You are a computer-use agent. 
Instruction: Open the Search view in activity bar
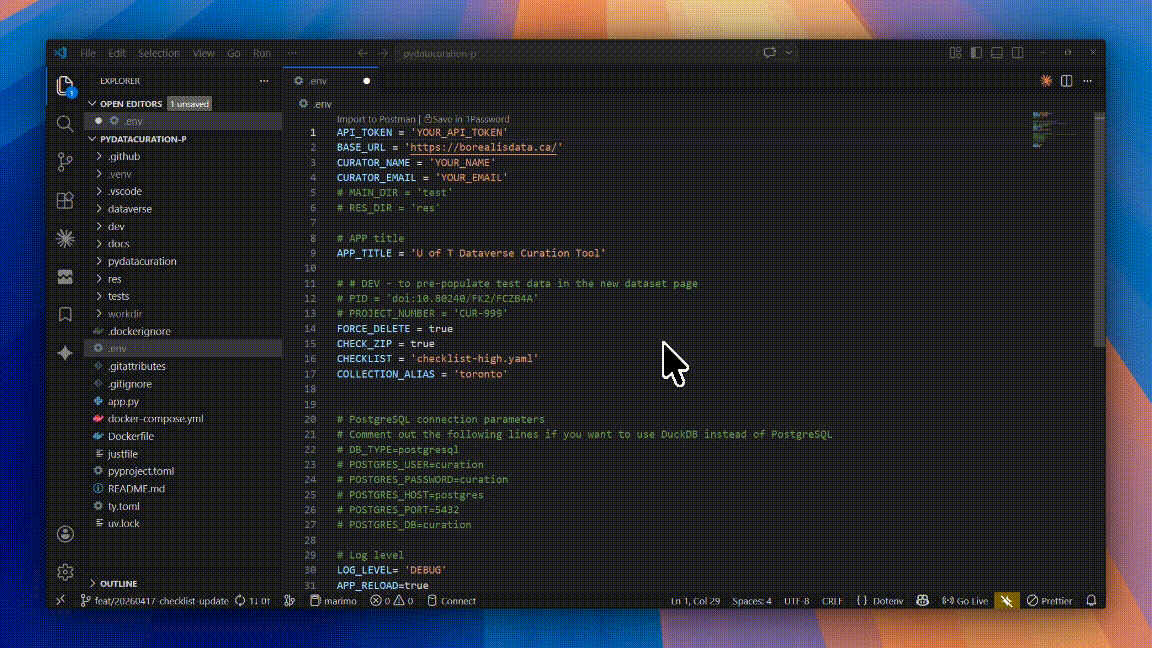click(x=65, y=123)
